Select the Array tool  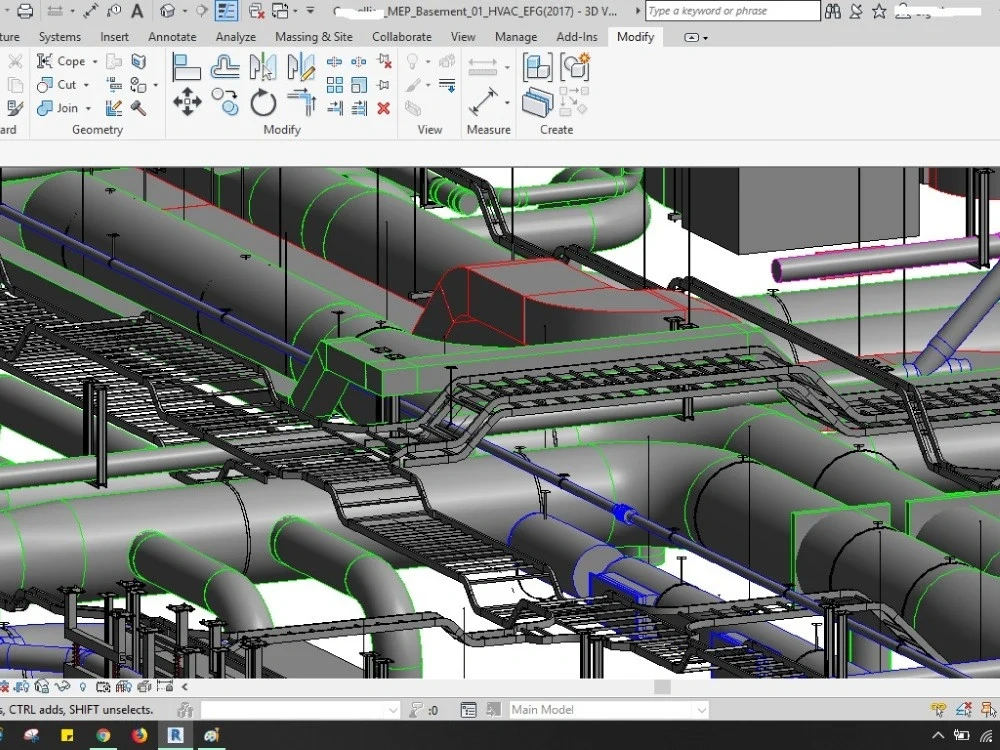pos(334,85)
